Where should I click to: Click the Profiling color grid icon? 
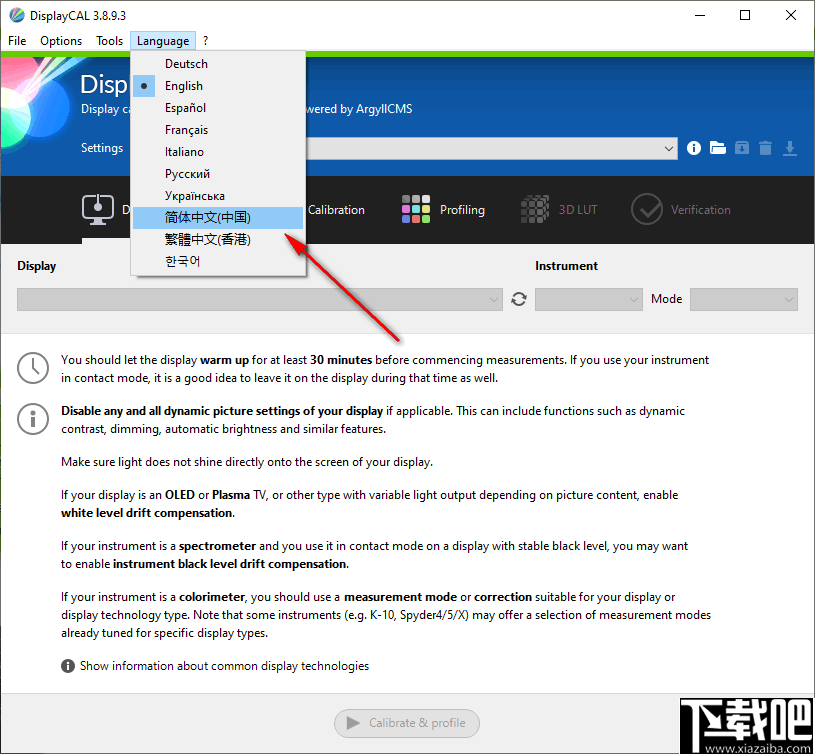click(x=416, y=209)
